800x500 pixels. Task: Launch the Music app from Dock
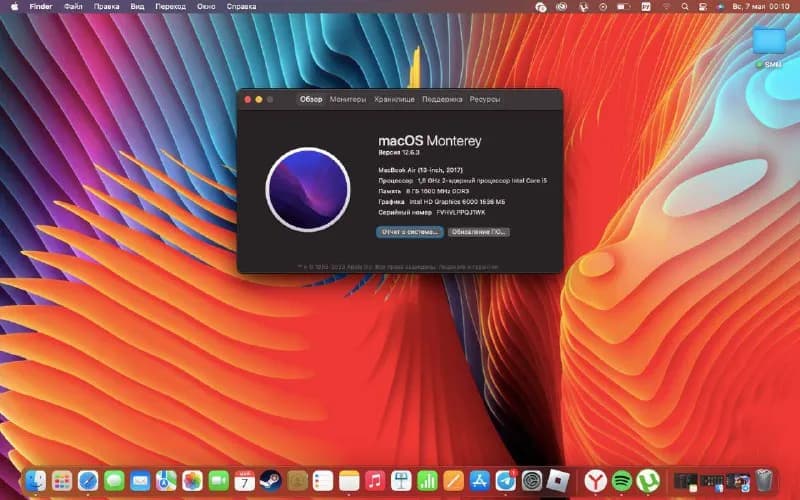point(376,481)
